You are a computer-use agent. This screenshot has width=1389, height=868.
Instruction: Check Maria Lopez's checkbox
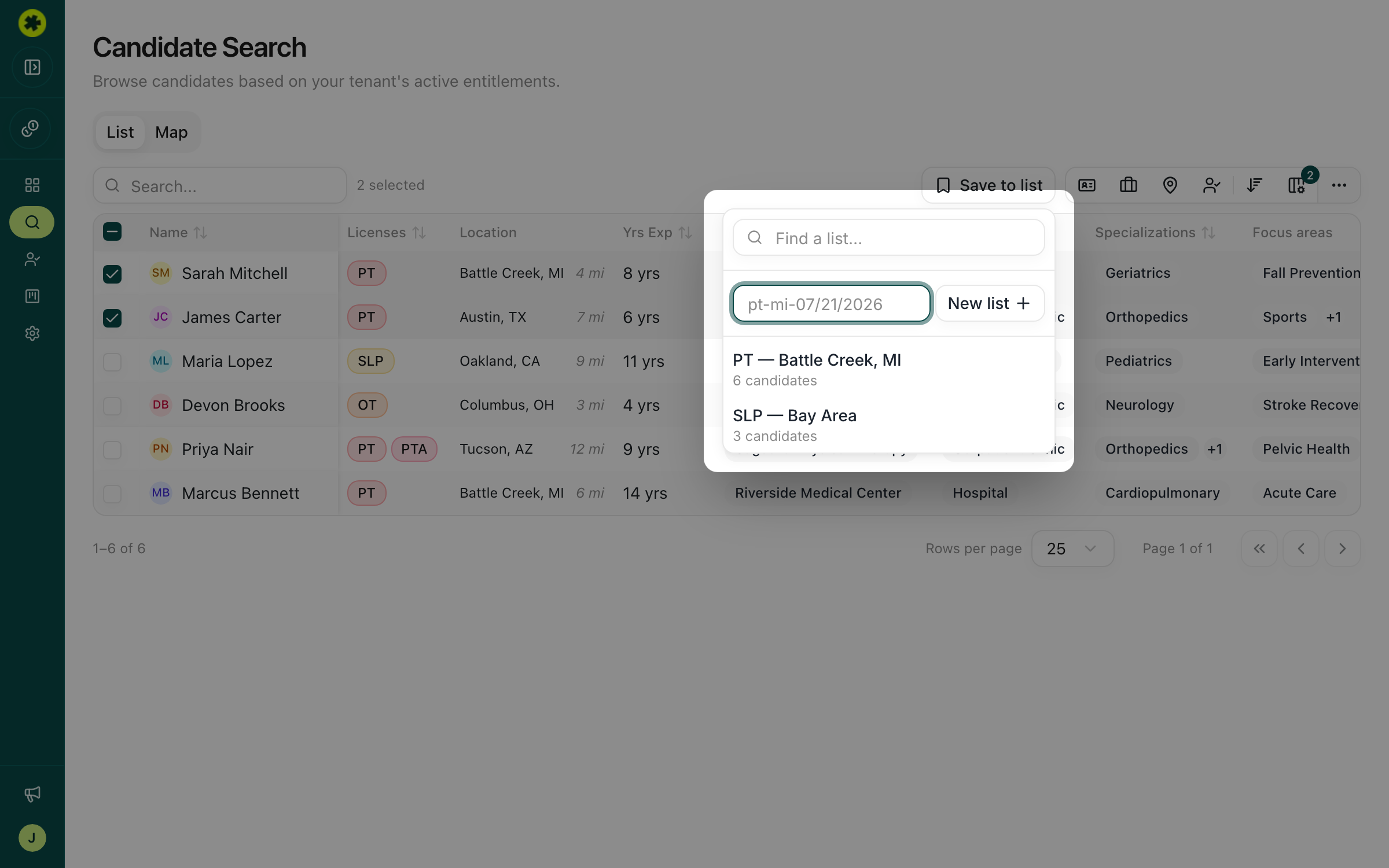click(112, 362)
